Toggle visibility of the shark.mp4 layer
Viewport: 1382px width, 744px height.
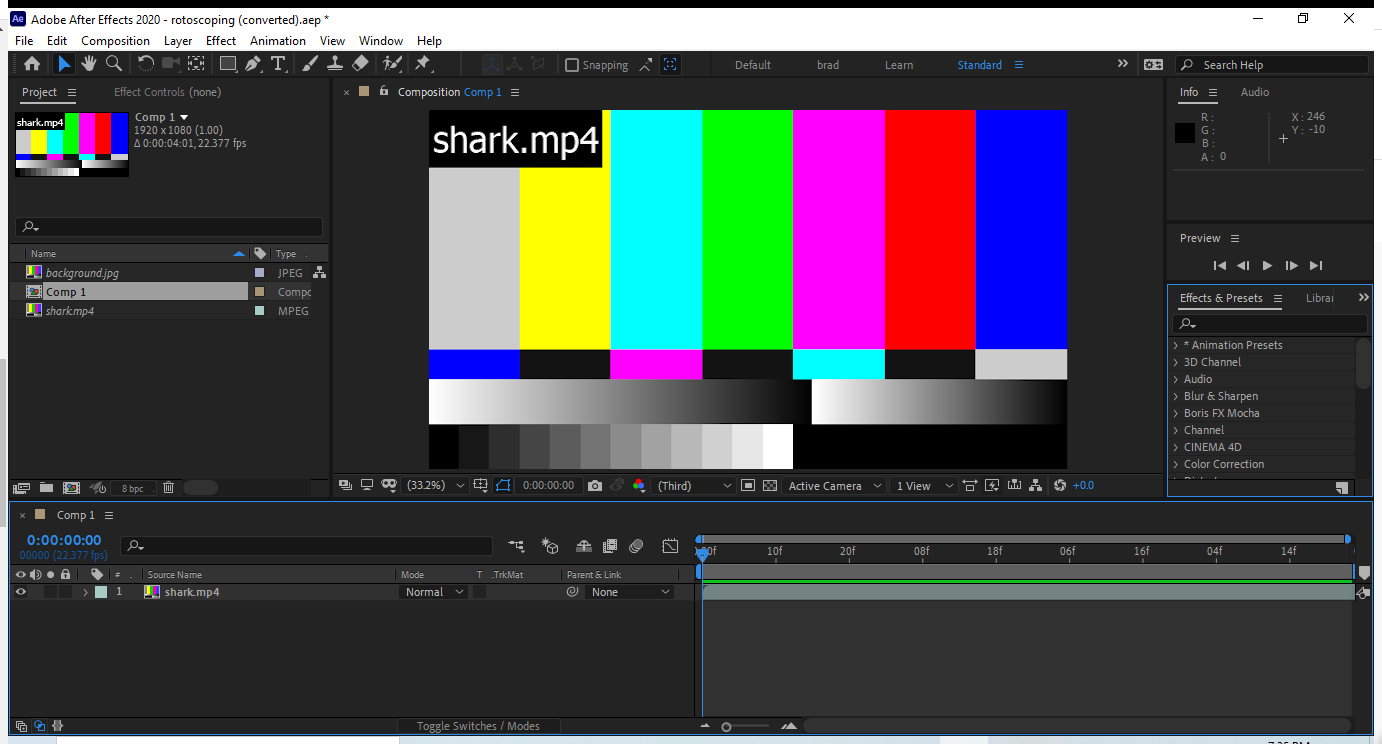coord(20,591)
